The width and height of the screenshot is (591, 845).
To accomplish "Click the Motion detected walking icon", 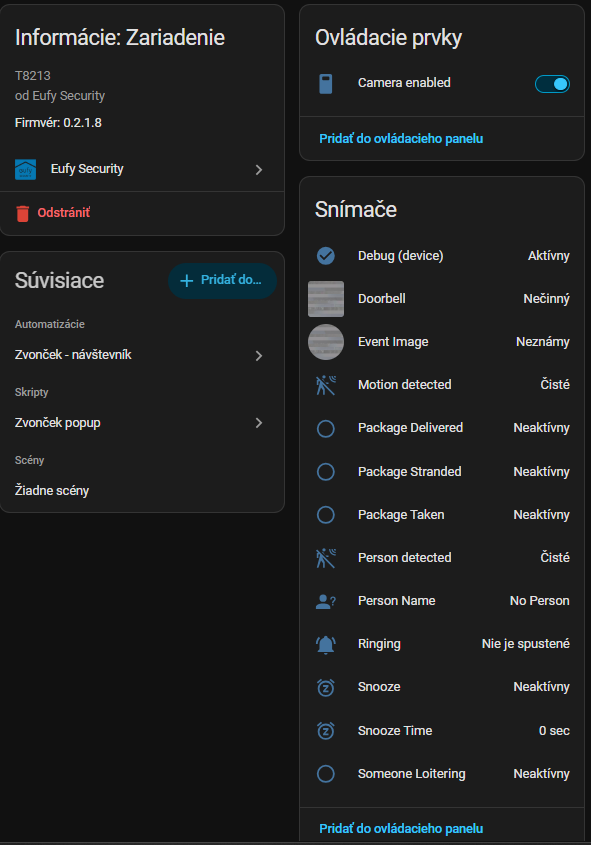I will point(325,385).
